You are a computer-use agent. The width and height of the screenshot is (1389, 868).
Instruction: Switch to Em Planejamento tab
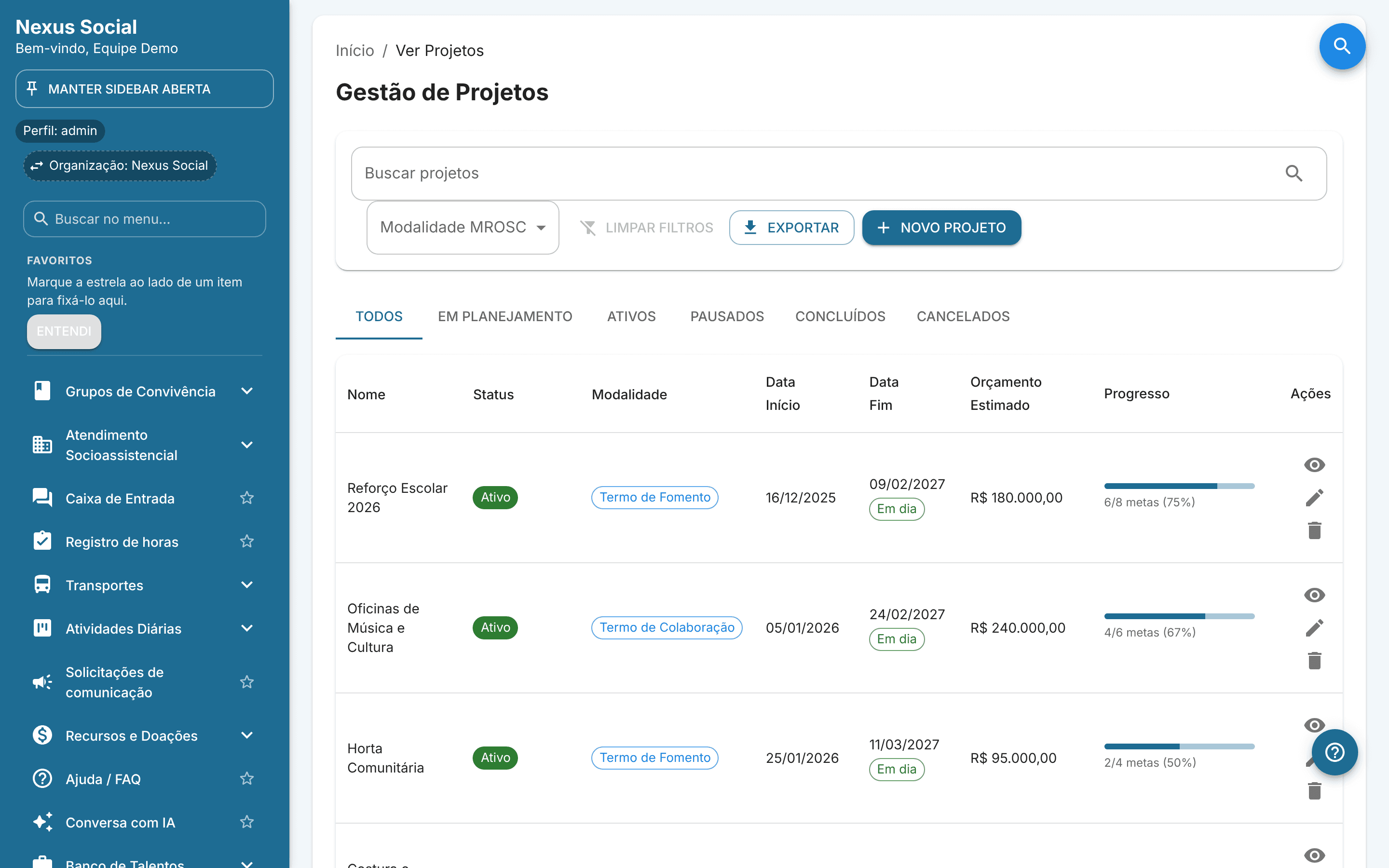pos(505,316)
